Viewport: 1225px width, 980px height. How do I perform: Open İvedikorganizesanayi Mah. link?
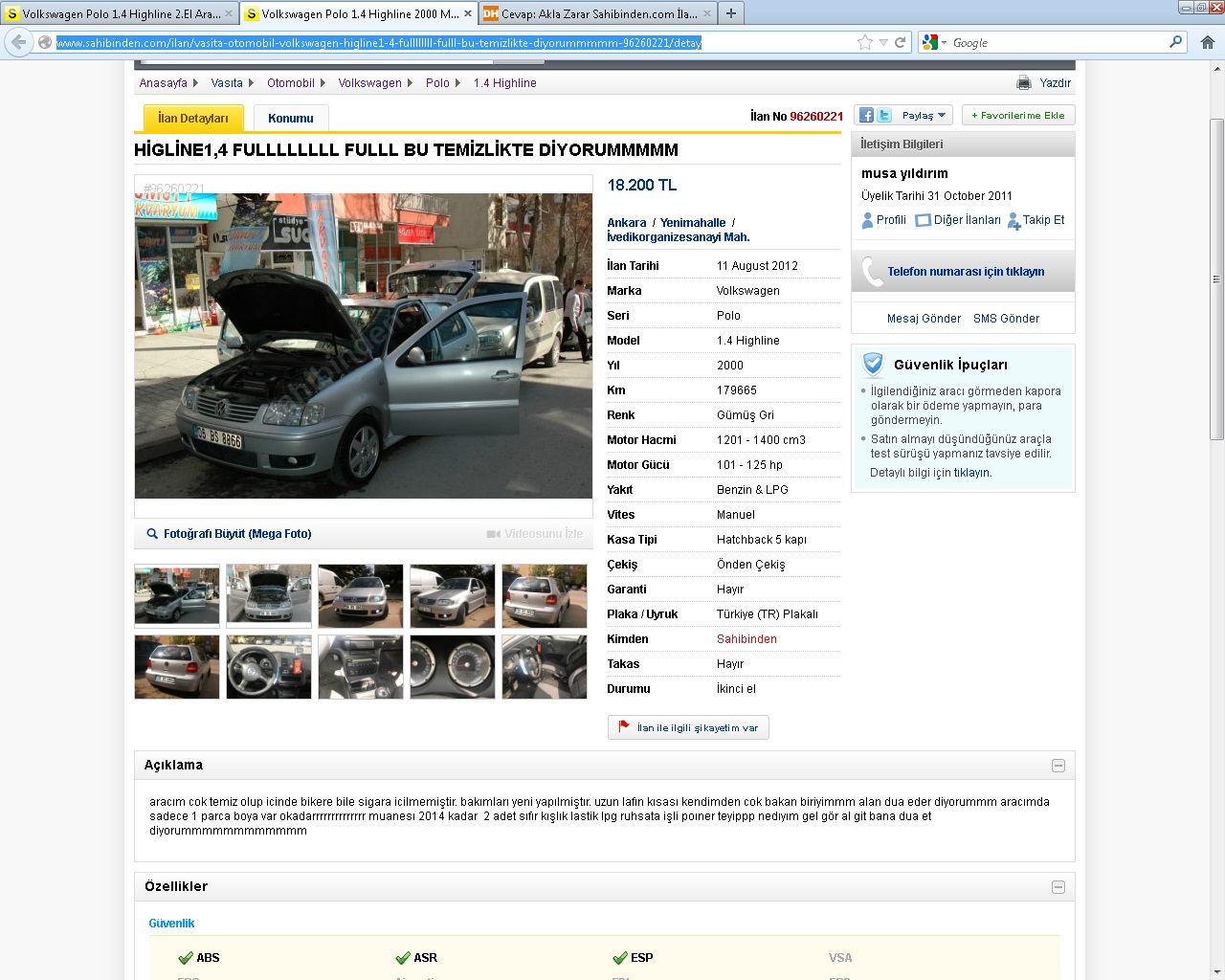pos(679,237)
